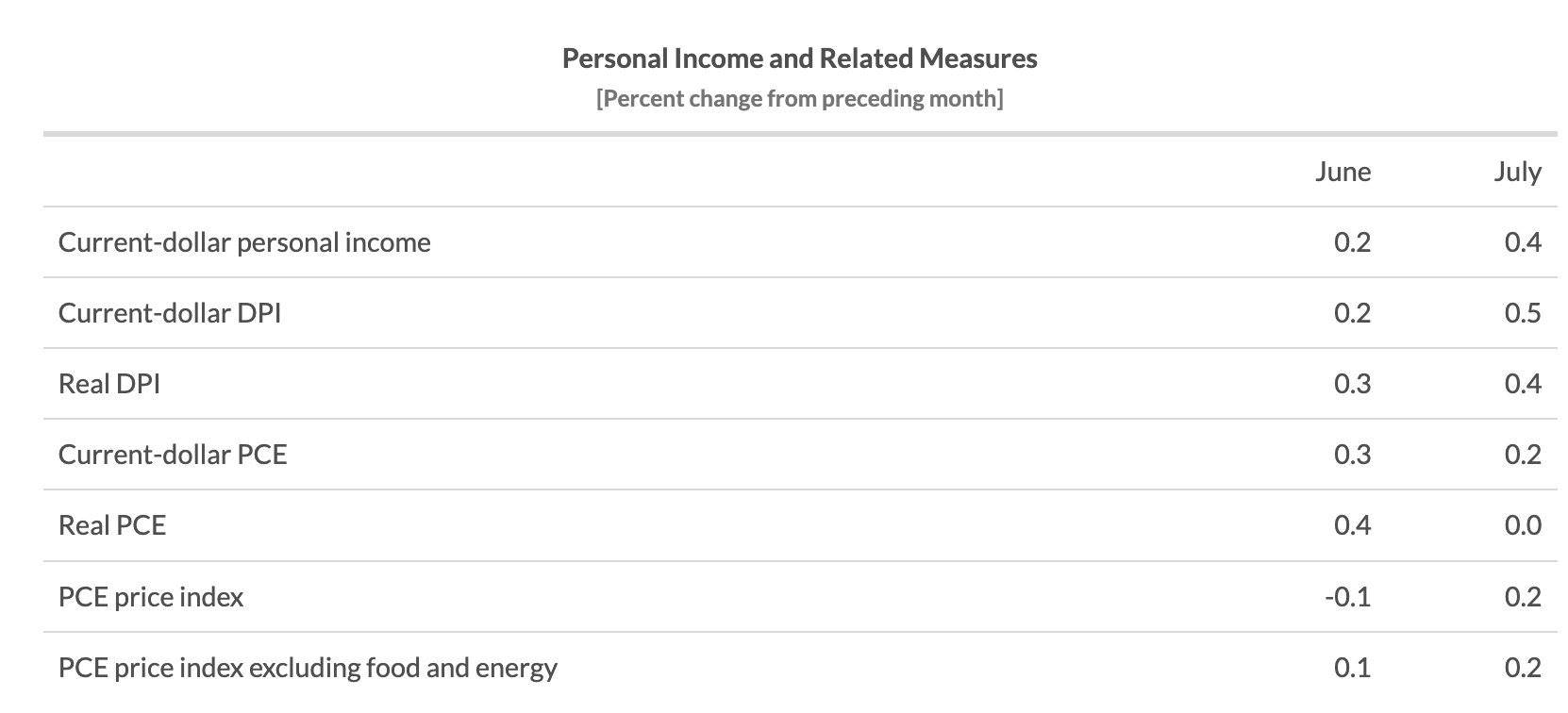
Task: Click June value 0.1 for PCE excluding food and energy
Action: 1352,668
